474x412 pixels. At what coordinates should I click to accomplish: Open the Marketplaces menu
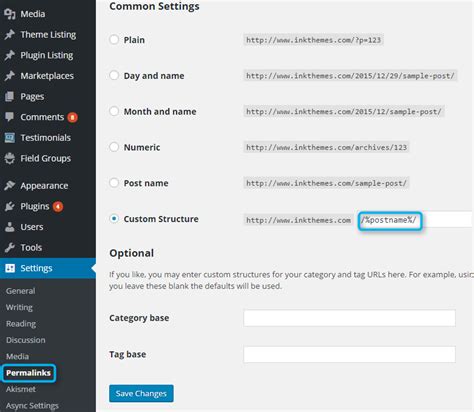48,76
